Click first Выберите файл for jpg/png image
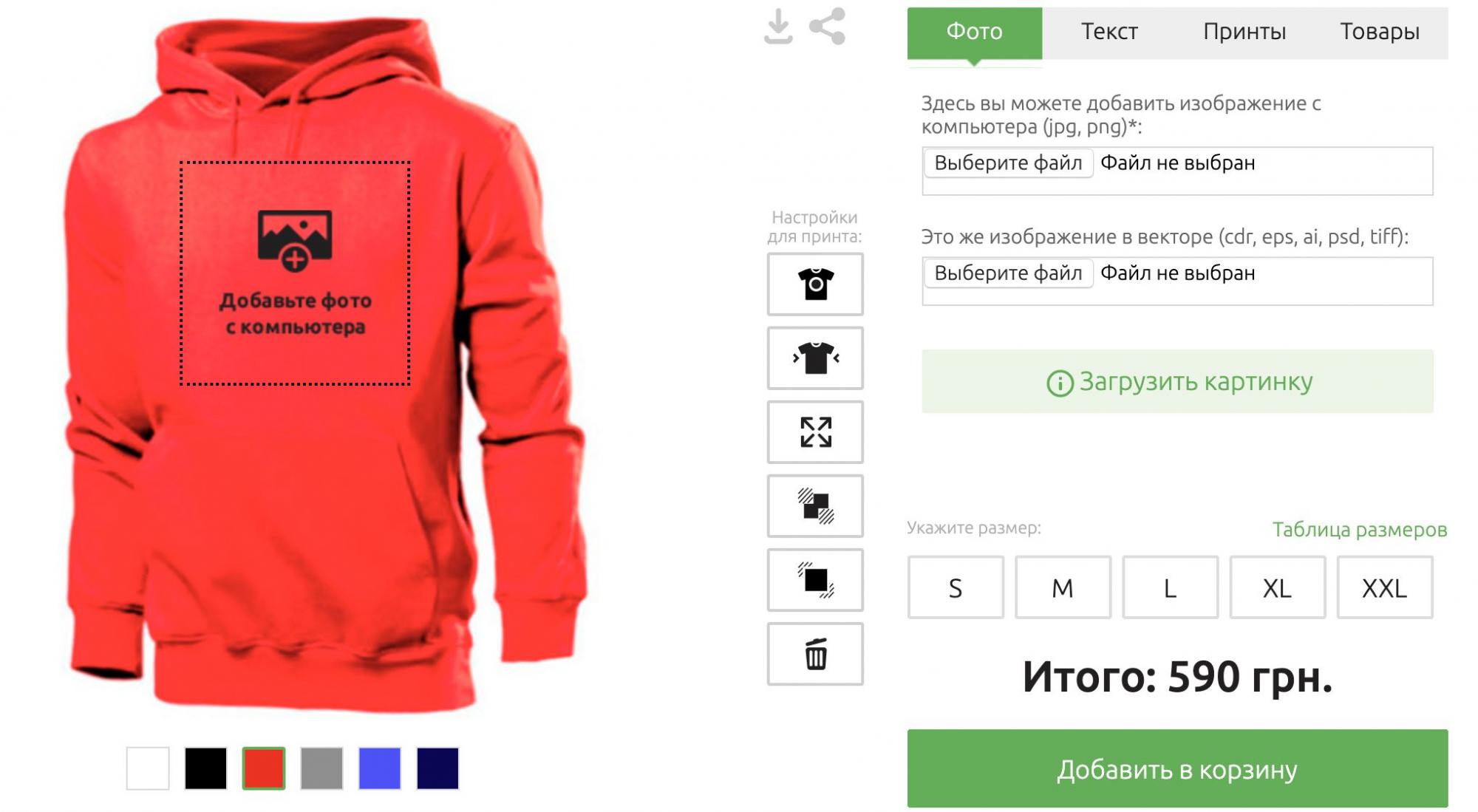The width and height of the screenshot is (1478, 812). point(1008,163)
